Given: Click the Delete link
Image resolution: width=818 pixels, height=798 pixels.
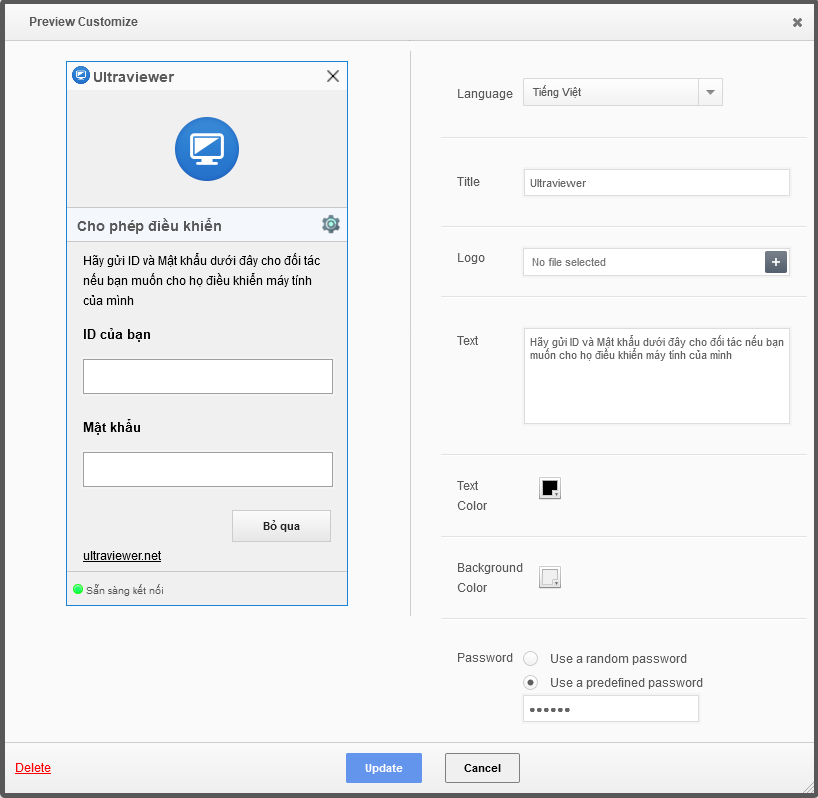Looking at the screenshot, I should 33,768.
